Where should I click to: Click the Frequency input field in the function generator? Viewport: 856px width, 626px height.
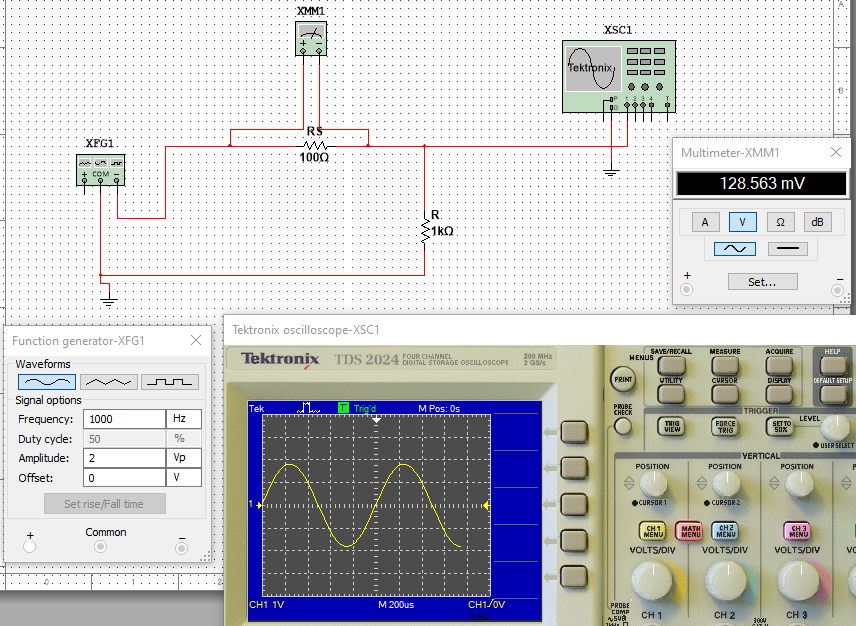tap(125, 418)
